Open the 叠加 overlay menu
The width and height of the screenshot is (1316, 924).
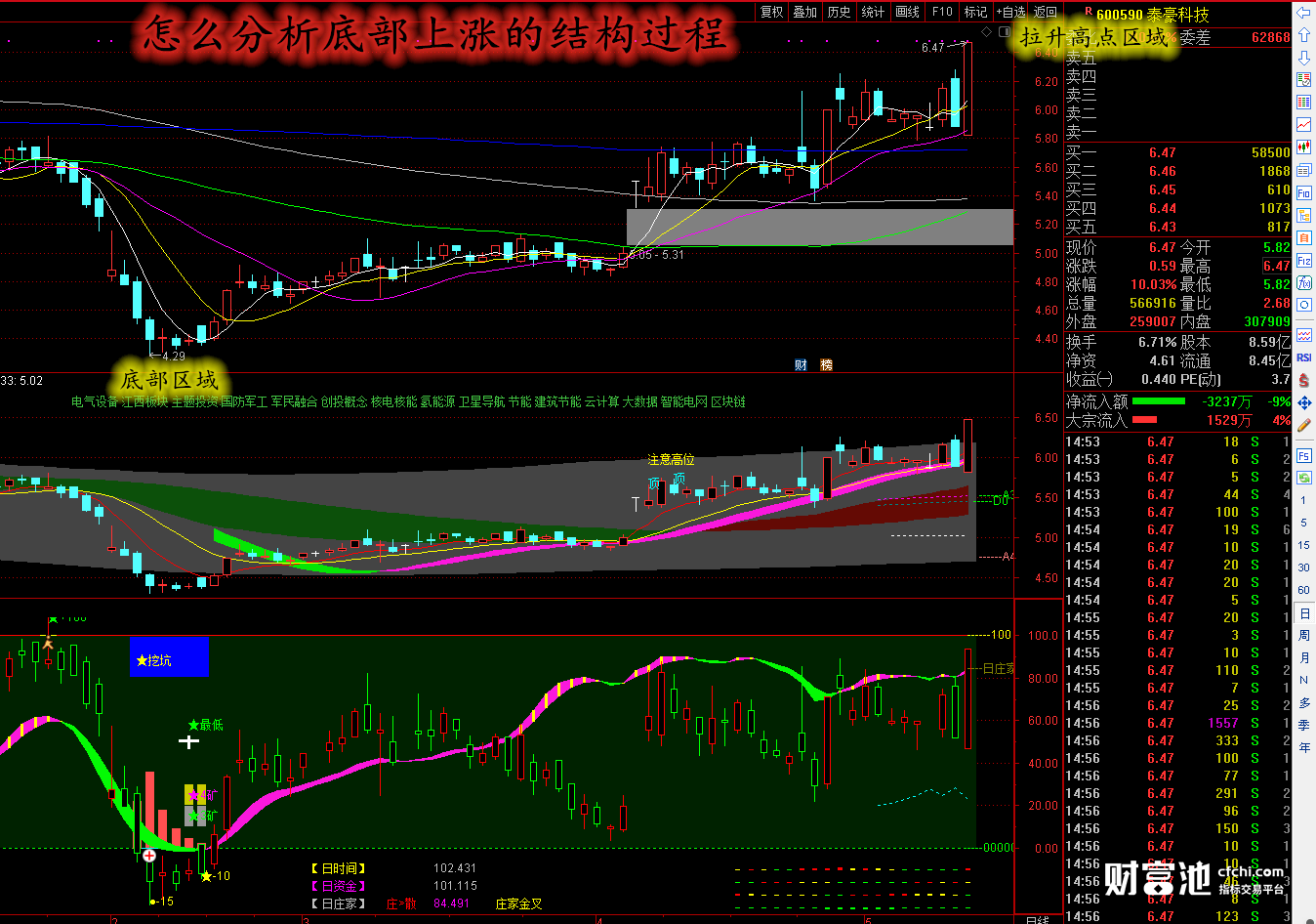coord(805,12)
